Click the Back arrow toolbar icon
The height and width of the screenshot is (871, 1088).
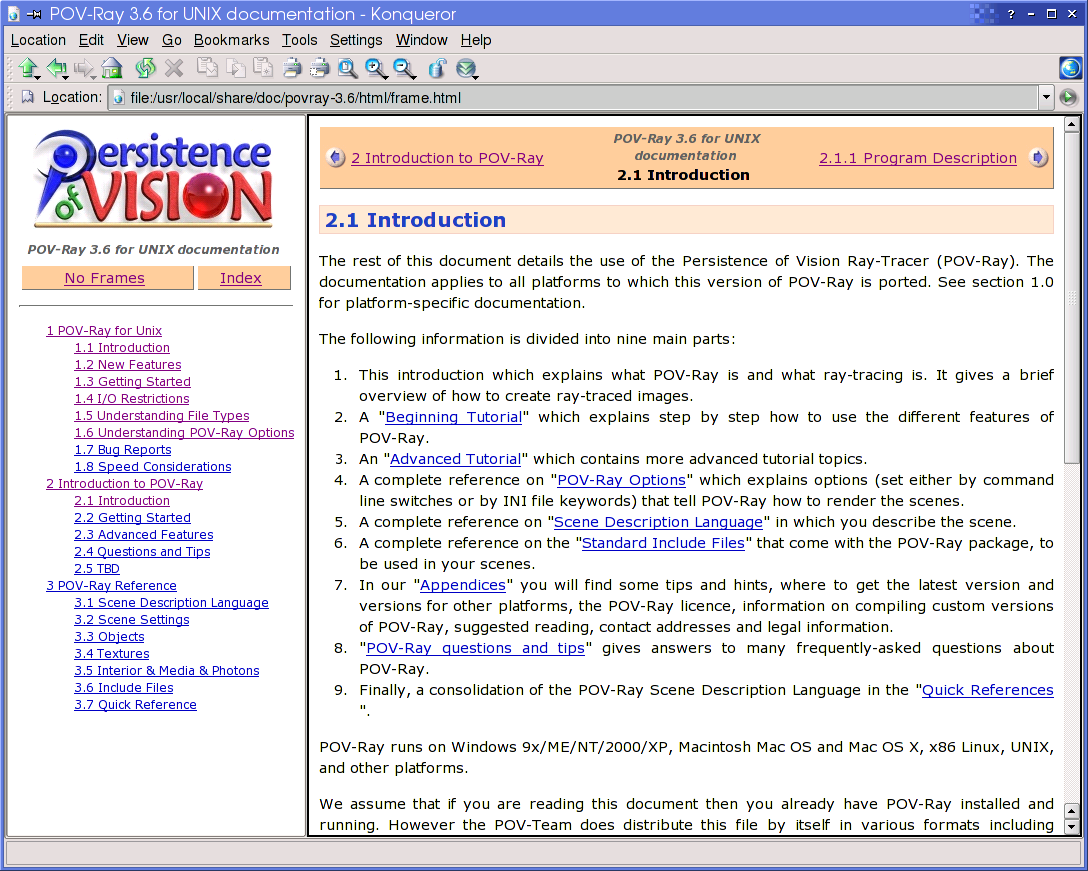coord(56,68)
